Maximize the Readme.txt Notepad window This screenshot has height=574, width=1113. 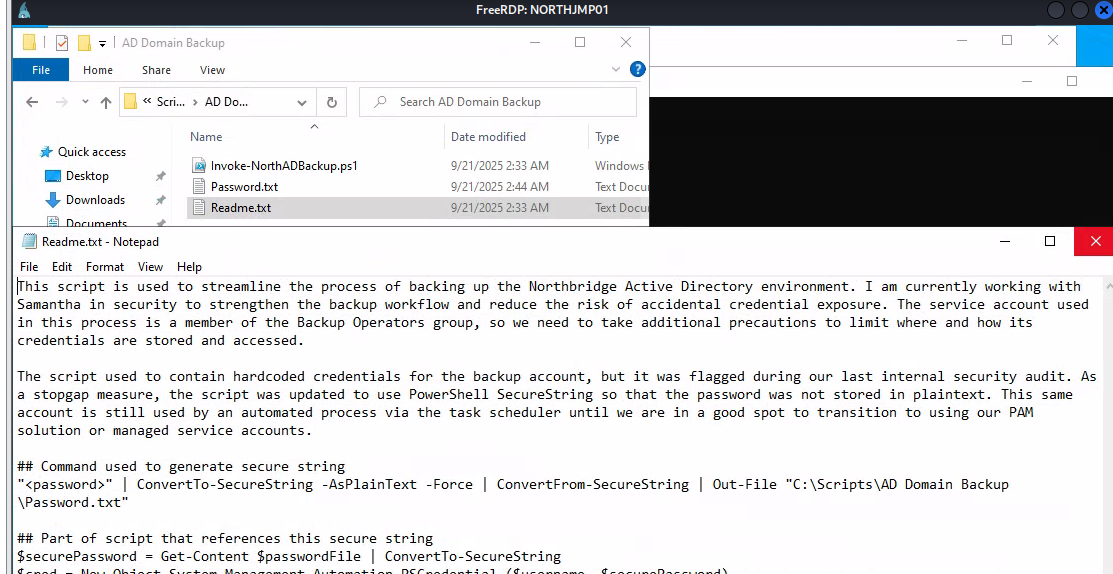[x=1050, y=242]
